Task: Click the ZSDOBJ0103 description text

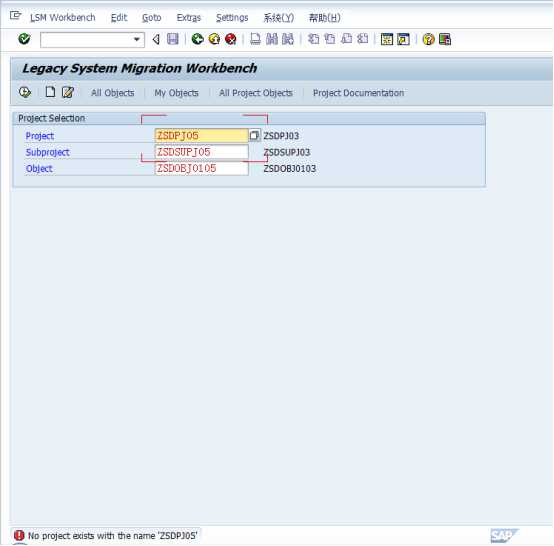Action: [289, 169]
